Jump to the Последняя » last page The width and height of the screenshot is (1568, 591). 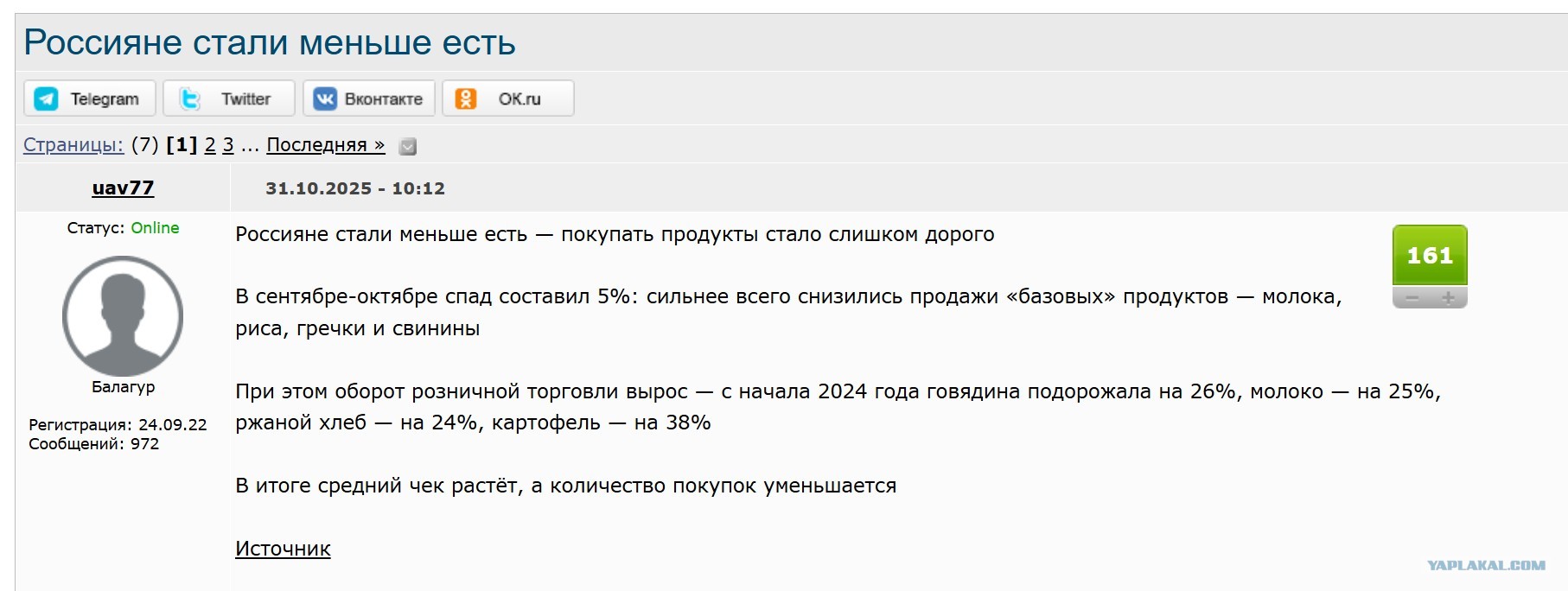click(x=326, y=144)
